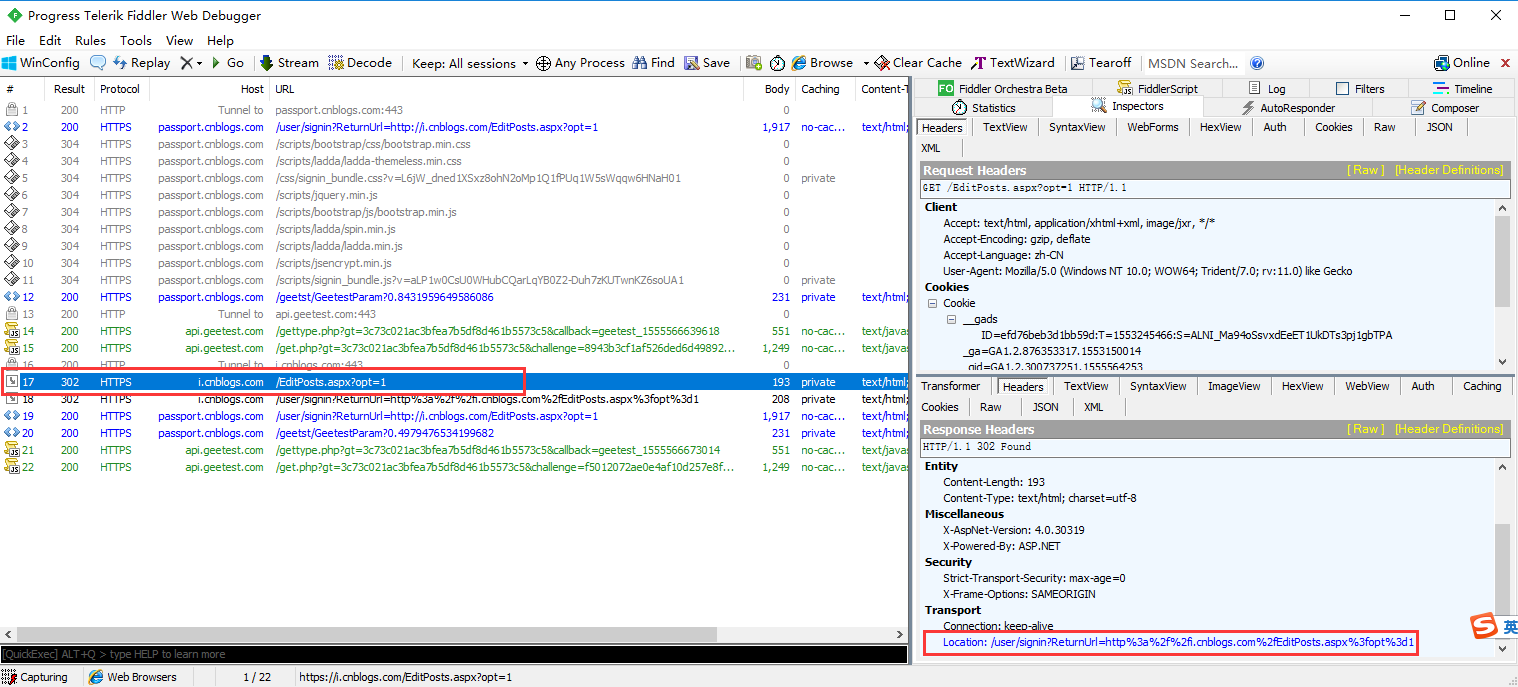Screen dimensions: 1518x687
Task: Select the response Caching tab
Action: (1482, 386)
